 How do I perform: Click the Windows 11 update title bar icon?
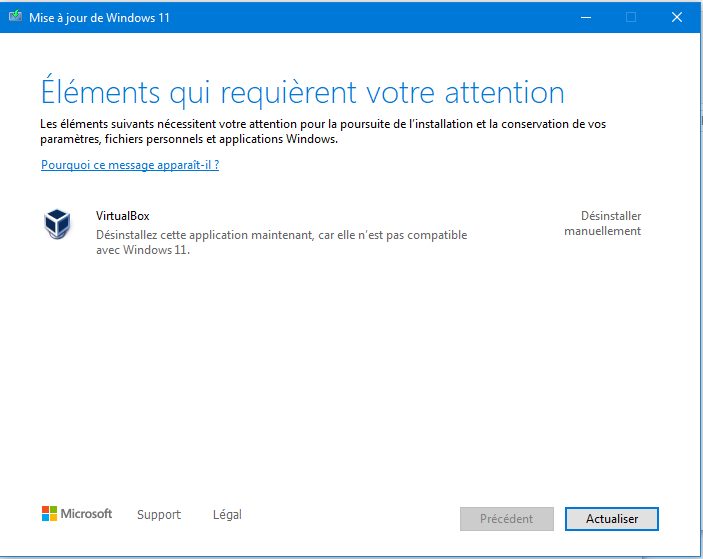[15, 17]
